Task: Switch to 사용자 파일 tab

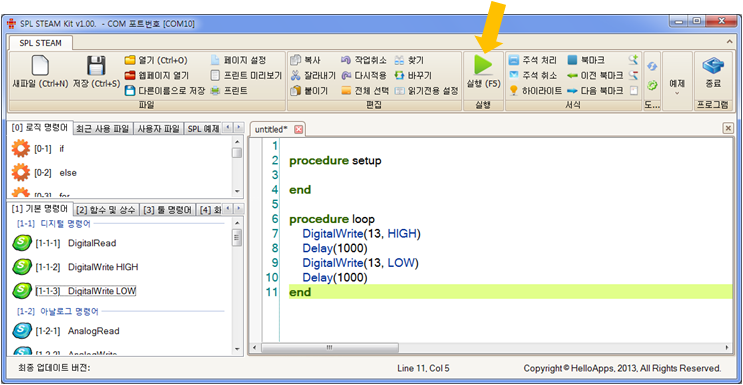Action: pyautogui.click(x=158, y=128)
